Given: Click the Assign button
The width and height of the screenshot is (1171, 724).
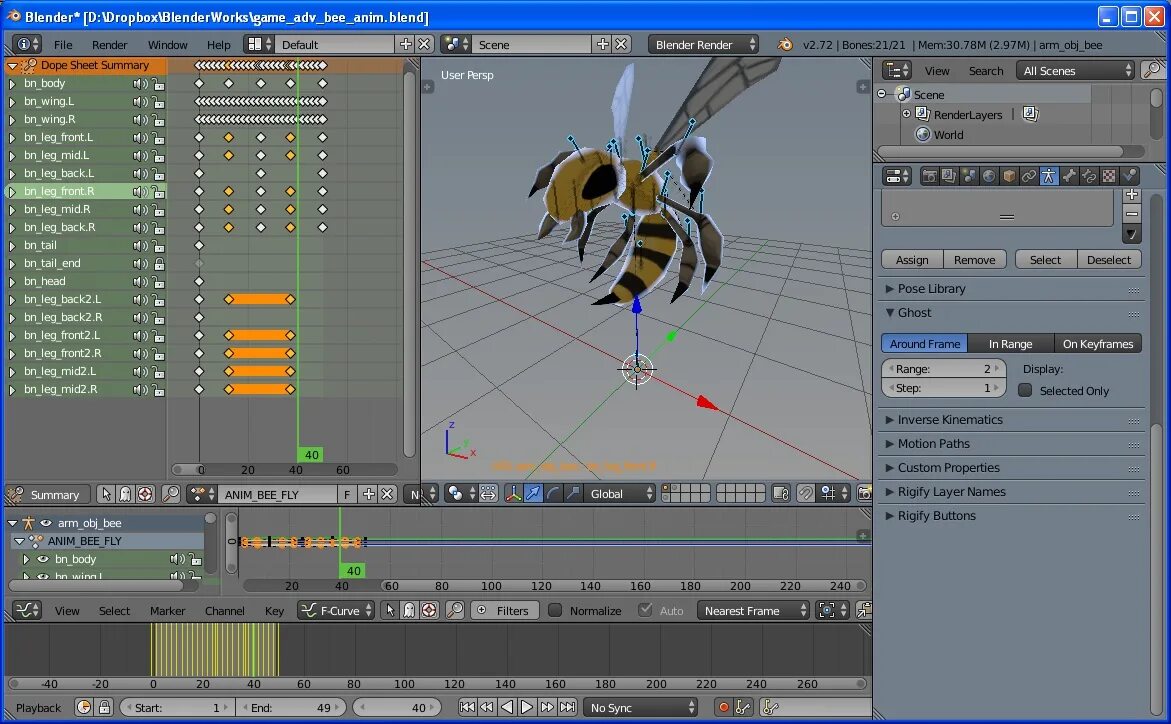Looking at the screenshot, I should (x=912, y=259).
